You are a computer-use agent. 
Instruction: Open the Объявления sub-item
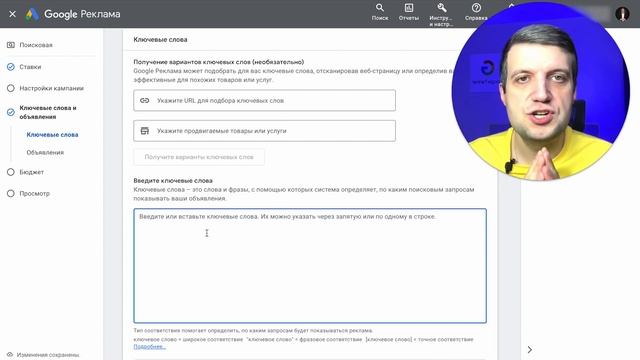(45, 152)
